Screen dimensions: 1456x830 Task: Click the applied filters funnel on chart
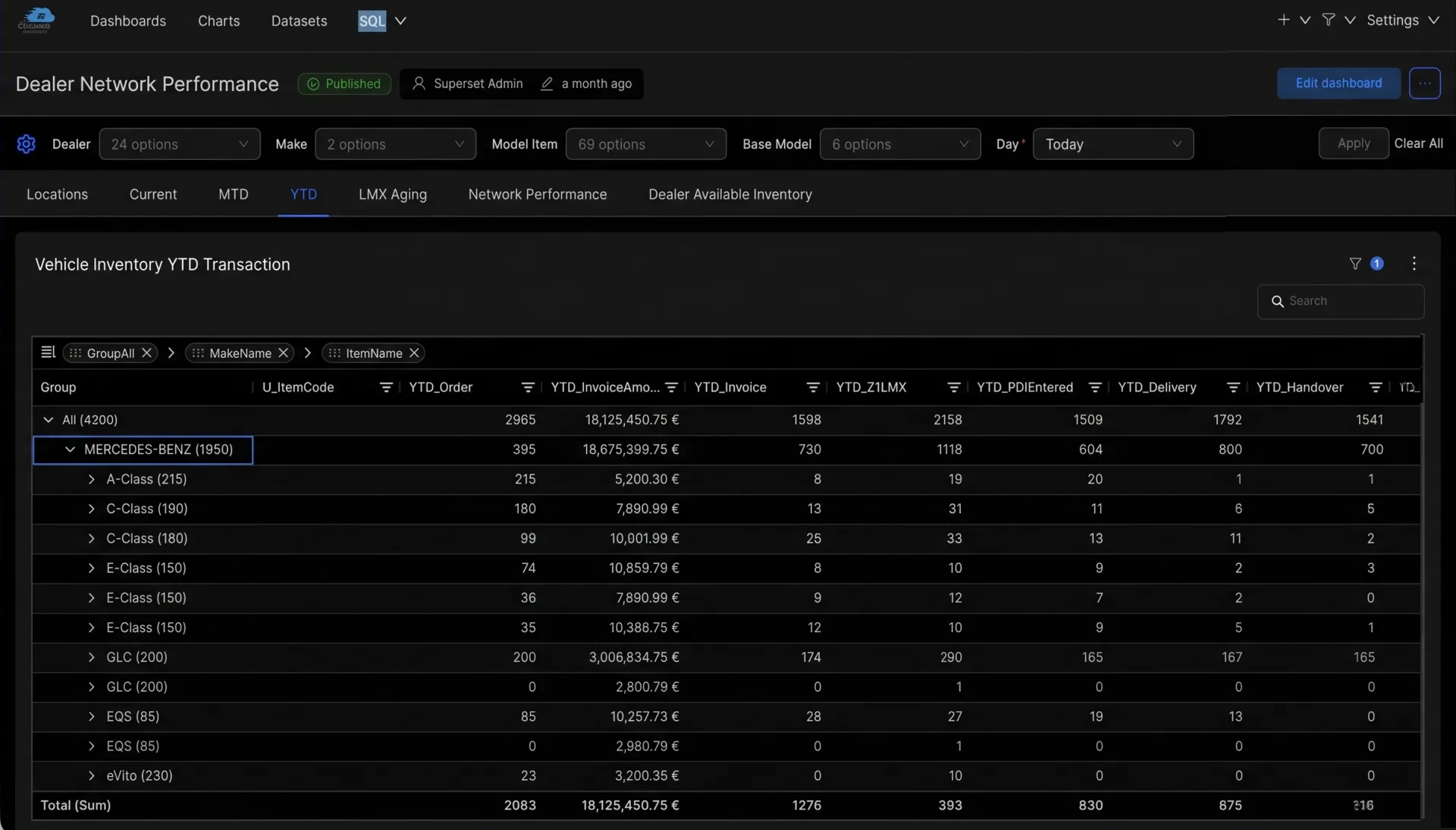1355,264
